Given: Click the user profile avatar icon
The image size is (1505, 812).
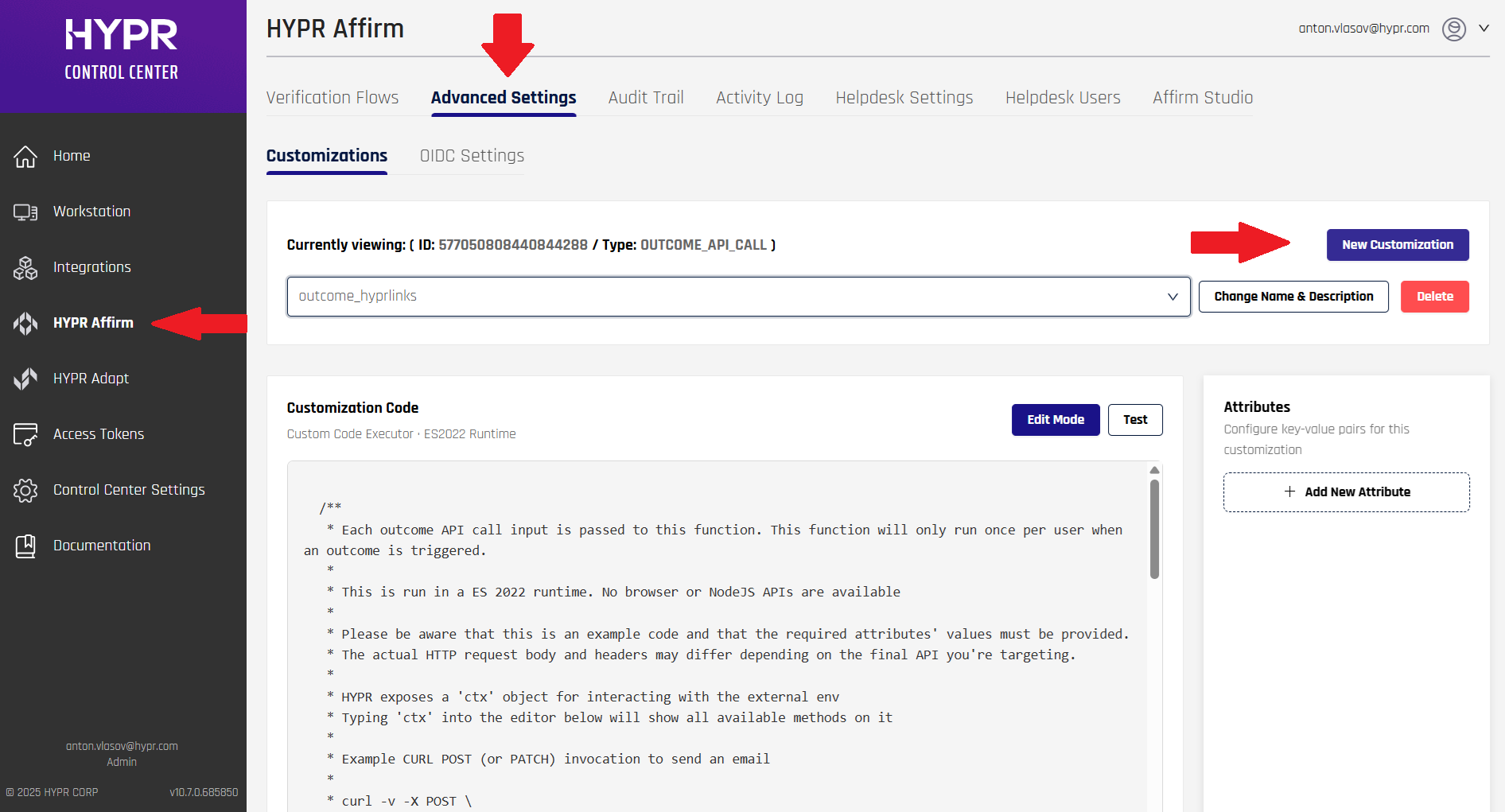Looking at the screenshot, I should (x=1454, y=29).
